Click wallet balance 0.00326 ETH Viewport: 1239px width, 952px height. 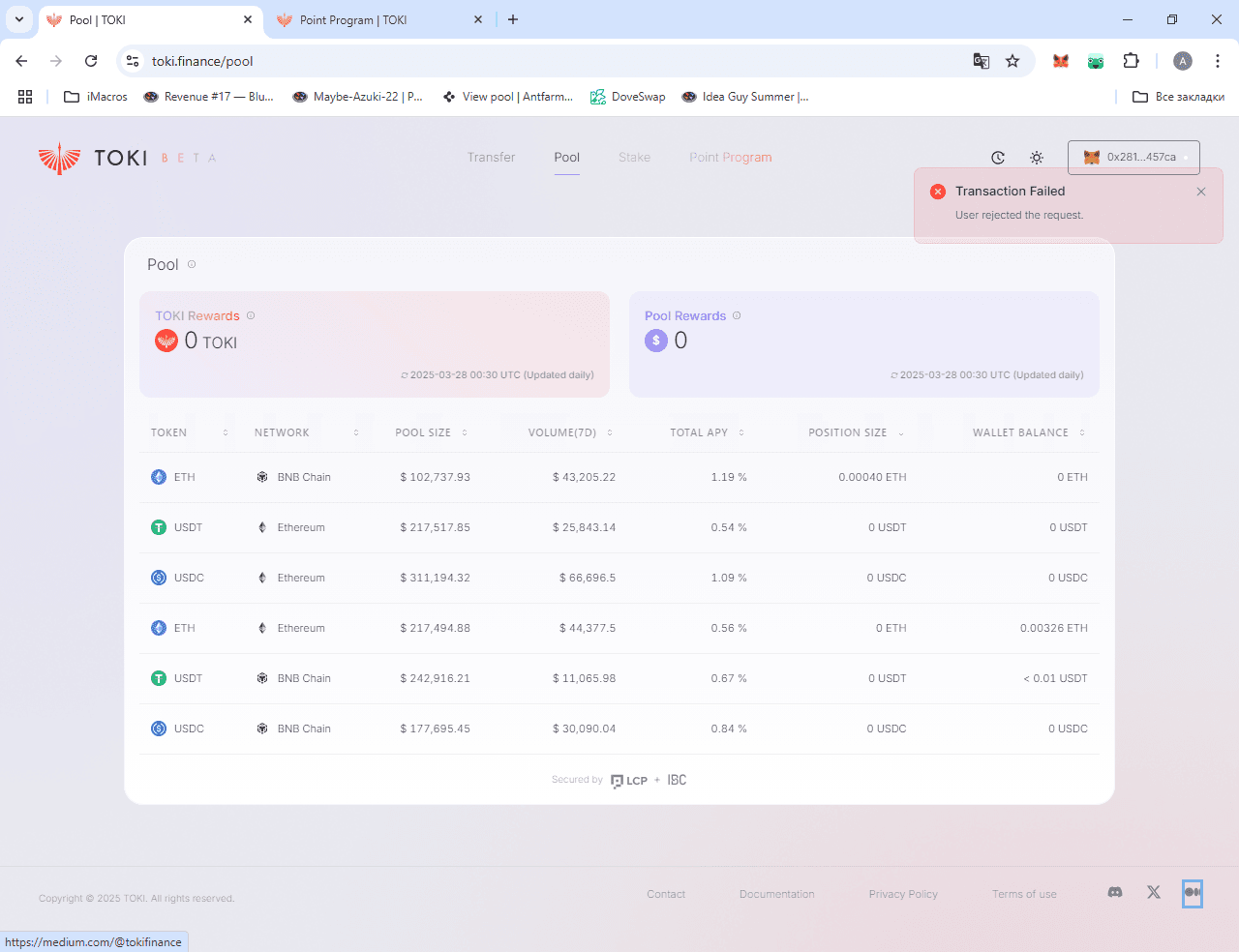[x=1053, y=628]
